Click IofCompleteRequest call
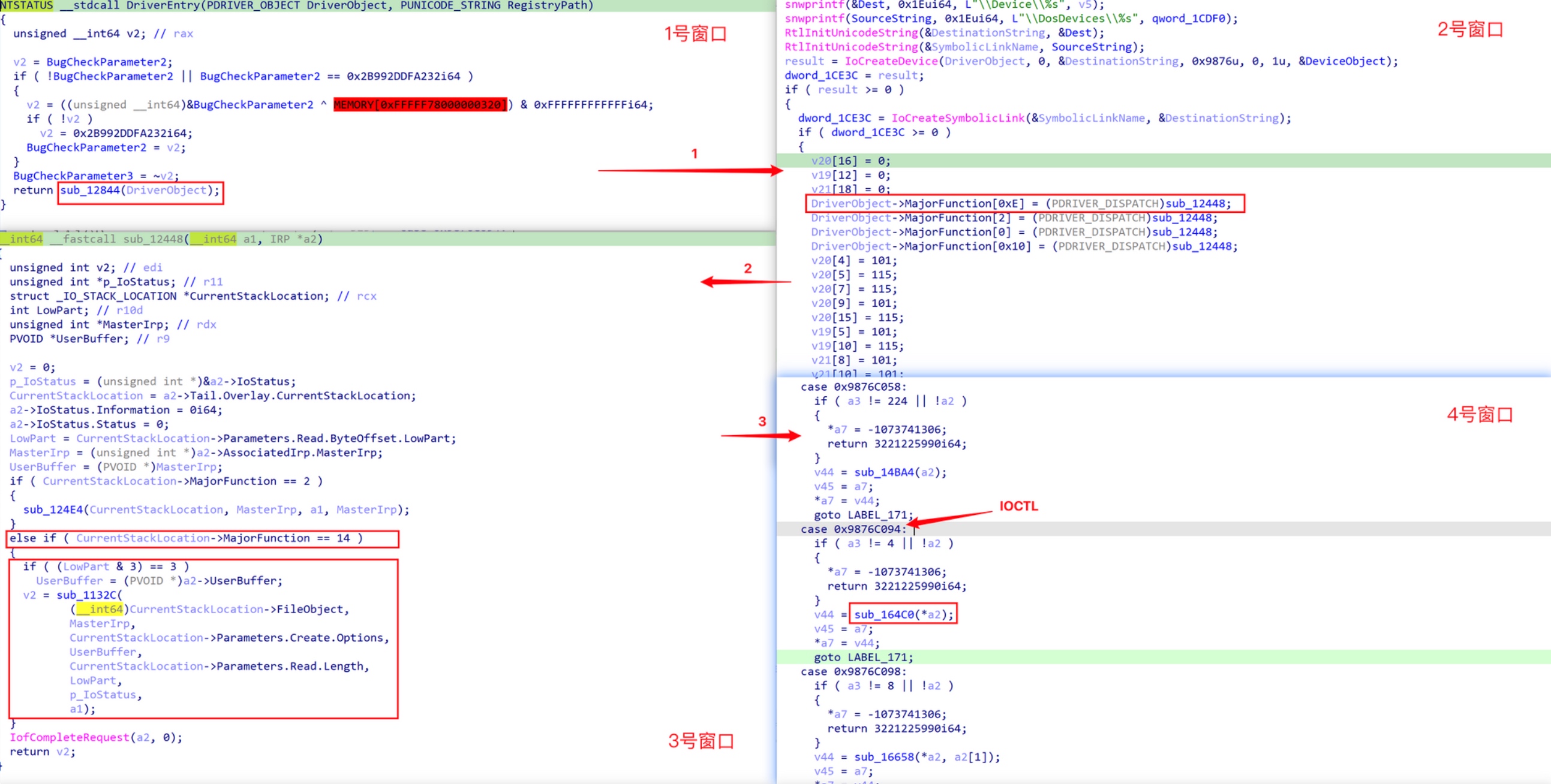Viewport: 1551px width, 784px height. coord(69,738)
